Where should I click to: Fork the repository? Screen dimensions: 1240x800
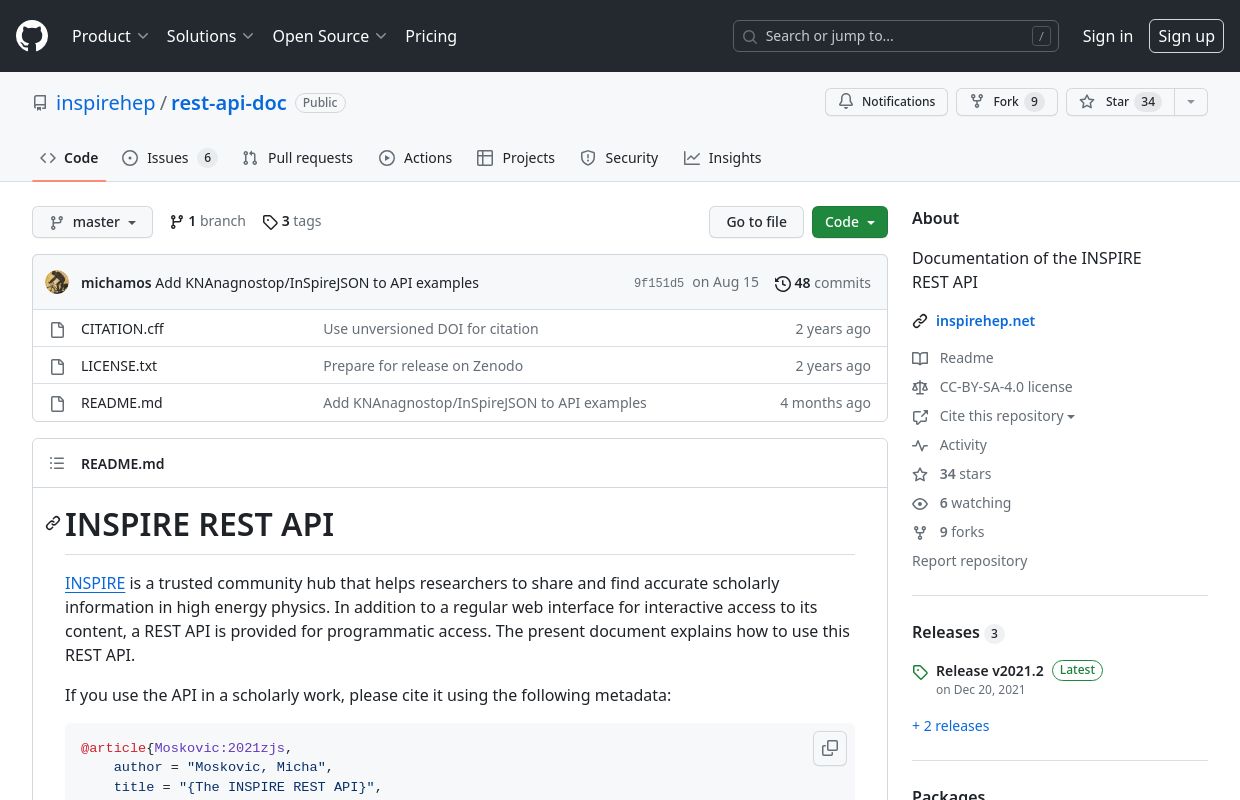(x=1007, y=102)
